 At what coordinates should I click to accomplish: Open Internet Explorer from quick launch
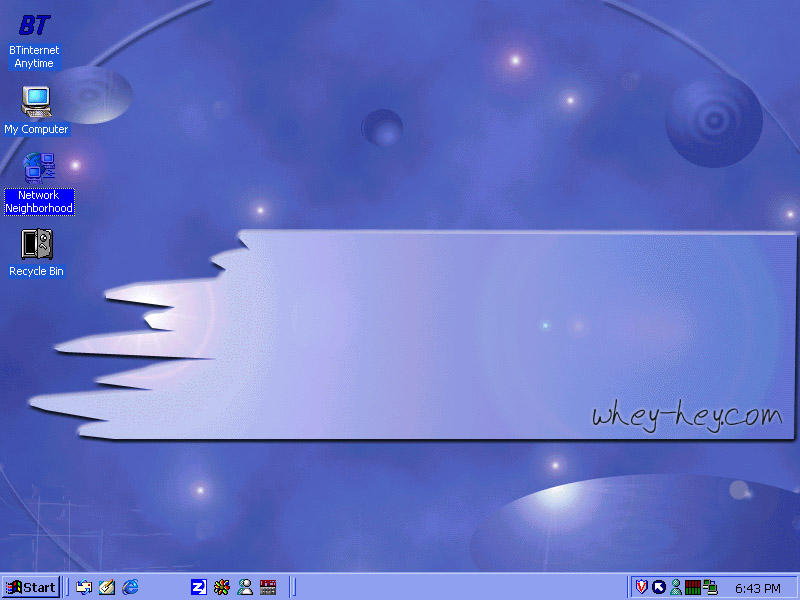(x=130, y=587)
